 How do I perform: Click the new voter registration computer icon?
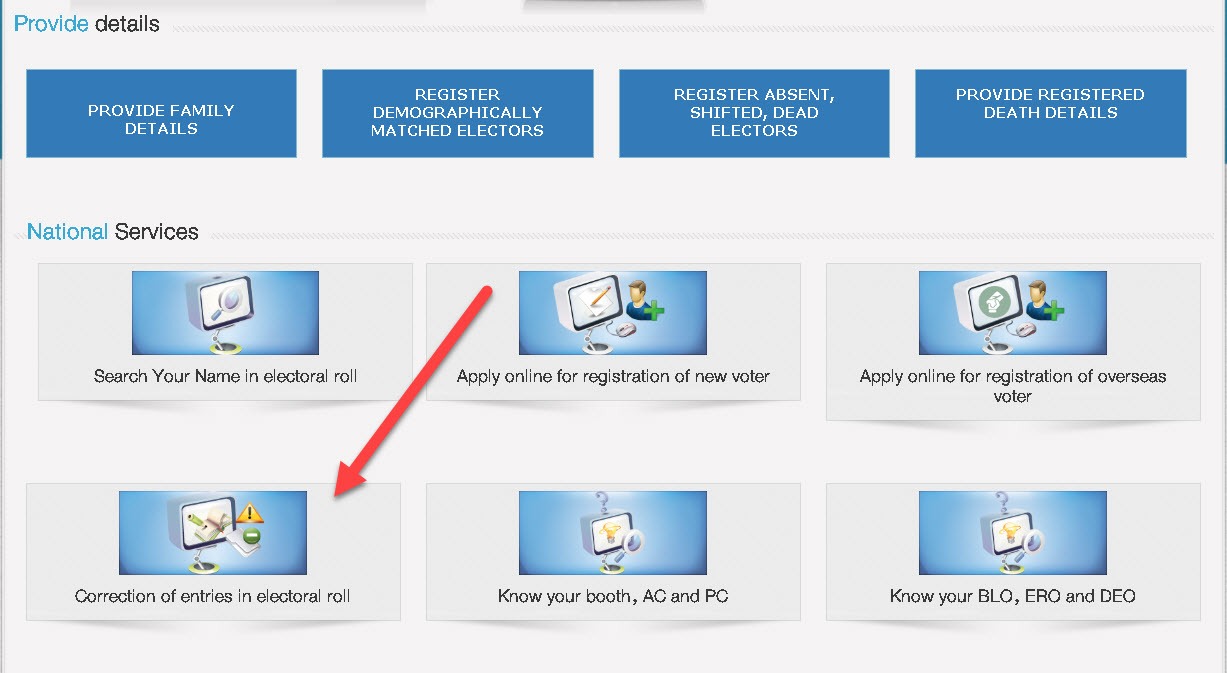click(x=612, y=311)
